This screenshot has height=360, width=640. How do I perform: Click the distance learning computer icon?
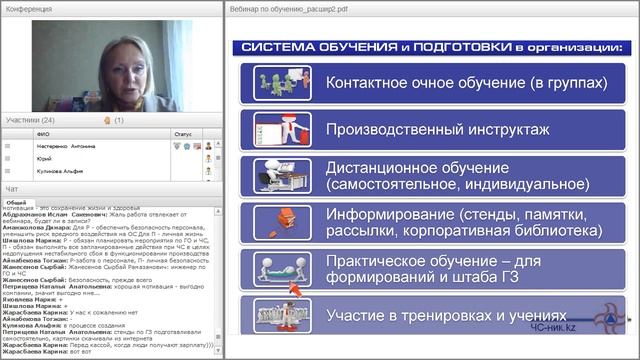[x=282, y=176]
